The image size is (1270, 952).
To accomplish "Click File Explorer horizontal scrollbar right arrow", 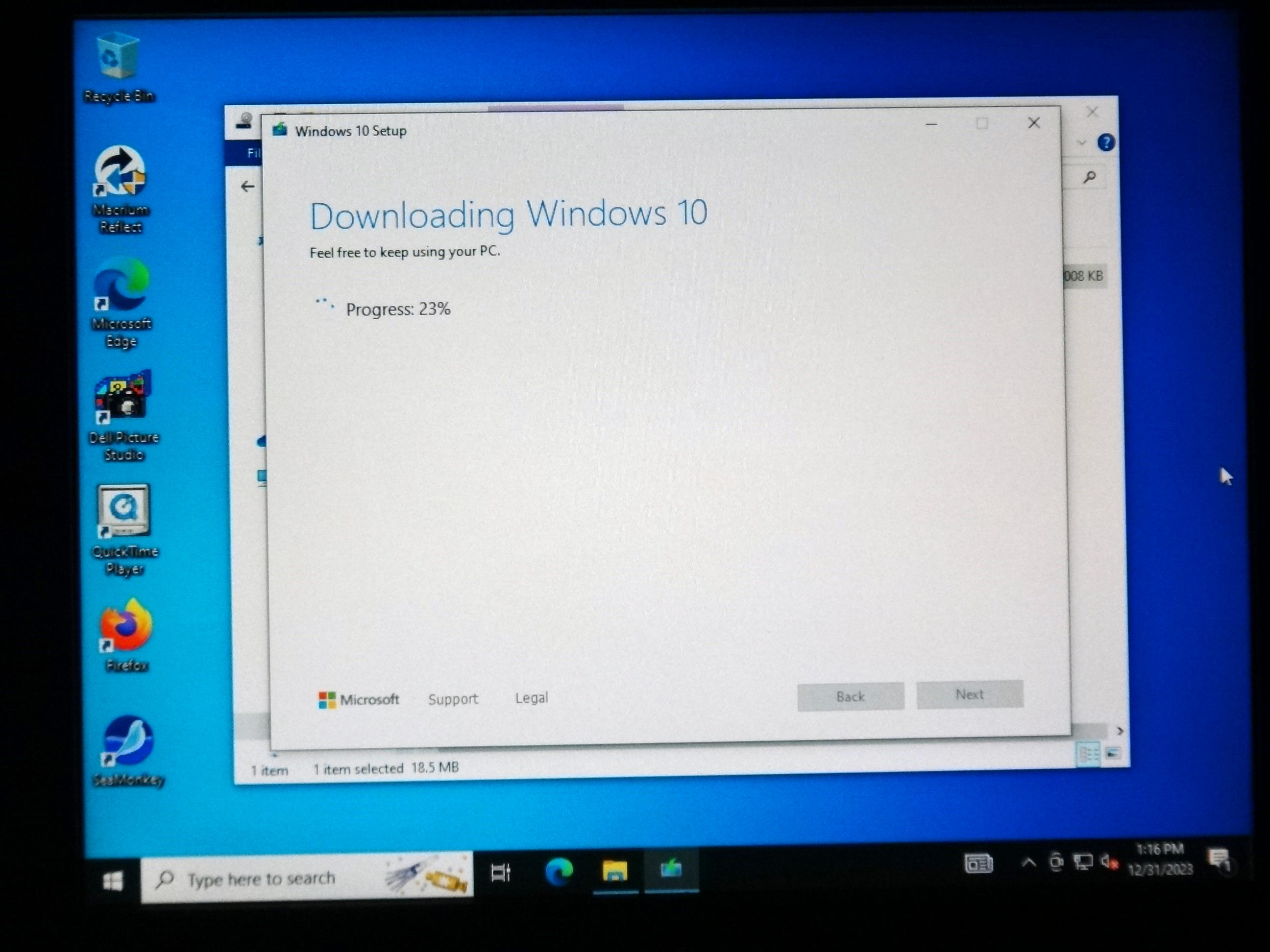I will 1120,731.
